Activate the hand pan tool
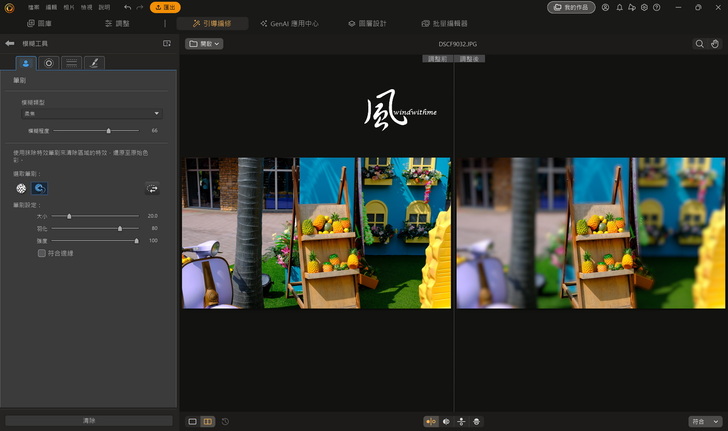This screenshot has height=431, width=728. (x=714, y=44)
